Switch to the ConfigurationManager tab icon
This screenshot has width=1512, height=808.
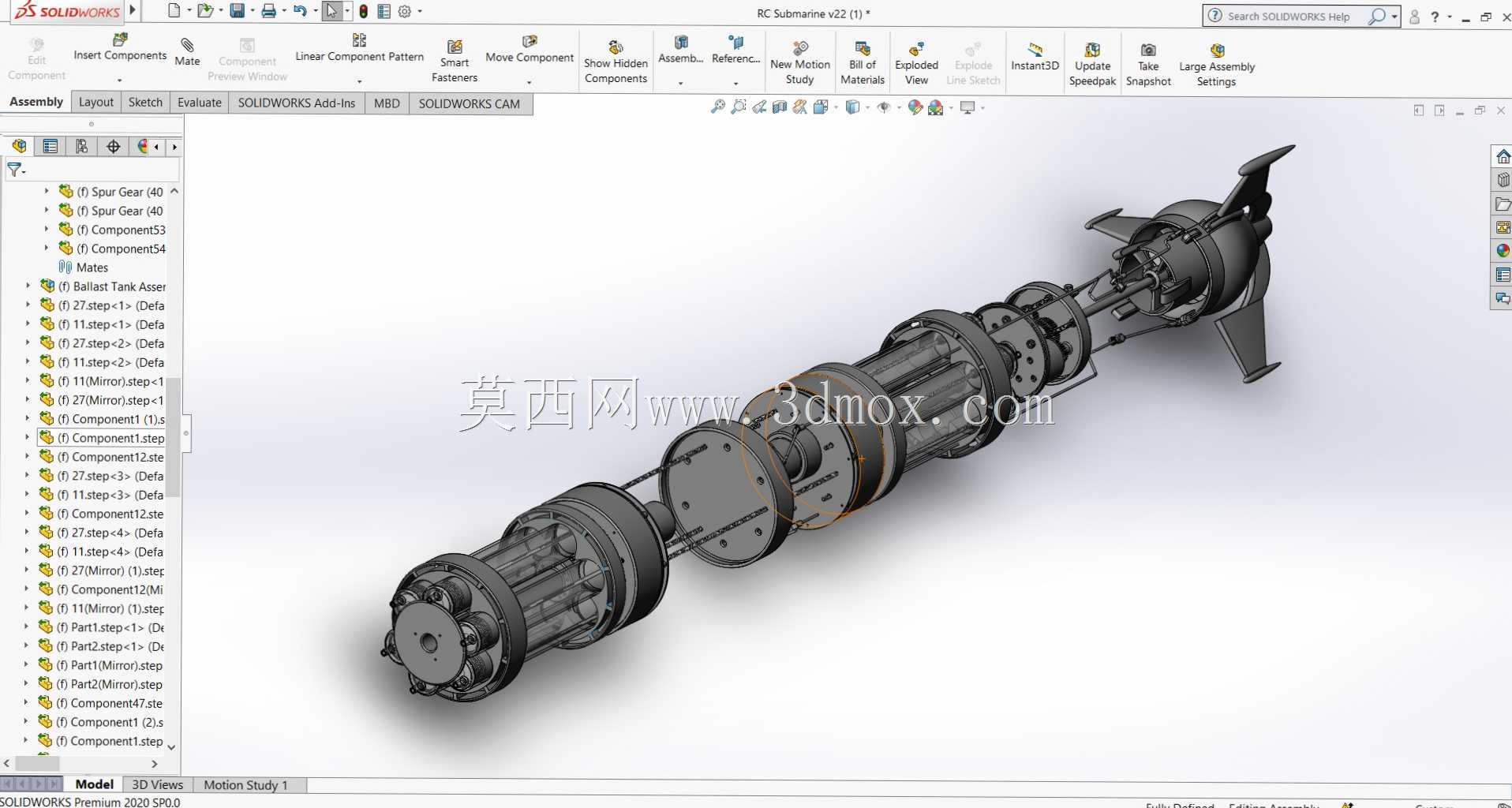point(82,146)
